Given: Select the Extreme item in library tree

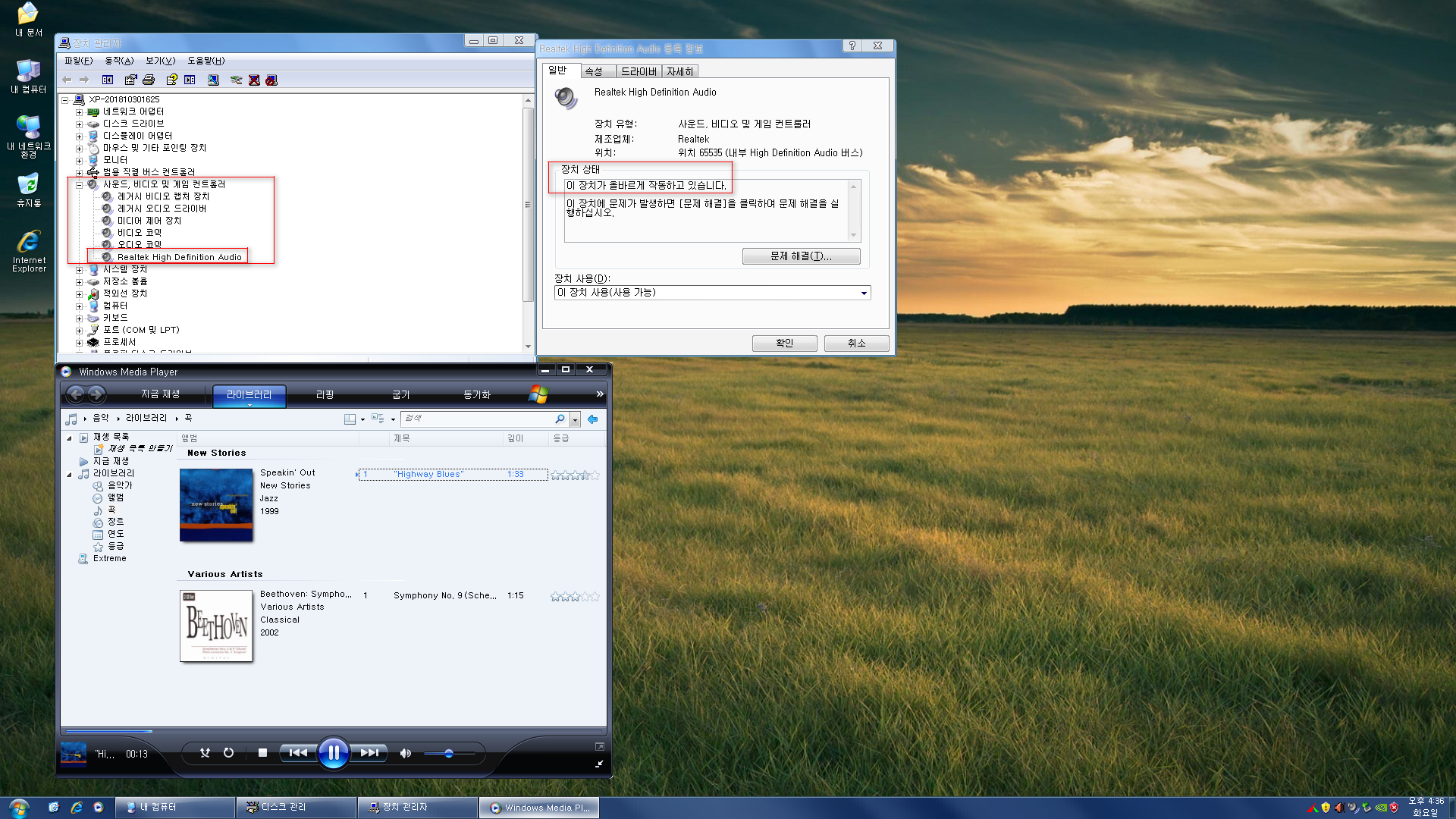Looking at the screenshot, I should (109, 558).
